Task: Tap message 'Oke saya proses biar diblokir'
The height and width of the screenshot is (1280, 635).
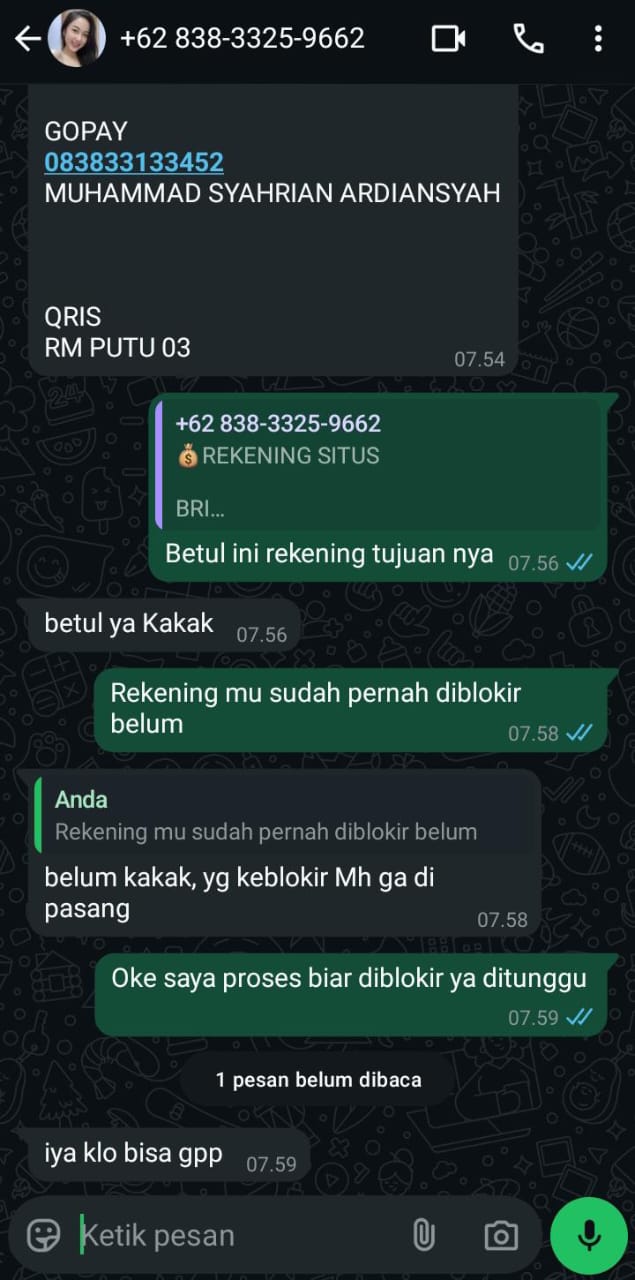Action: 349,978
